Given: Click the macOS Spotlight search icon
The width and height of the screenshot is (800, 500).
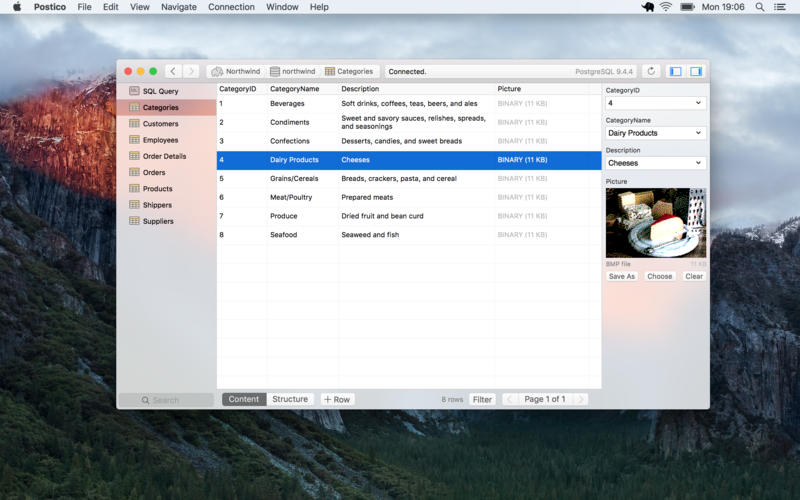Looking at the screenshot, I should (x=760, y=7).
